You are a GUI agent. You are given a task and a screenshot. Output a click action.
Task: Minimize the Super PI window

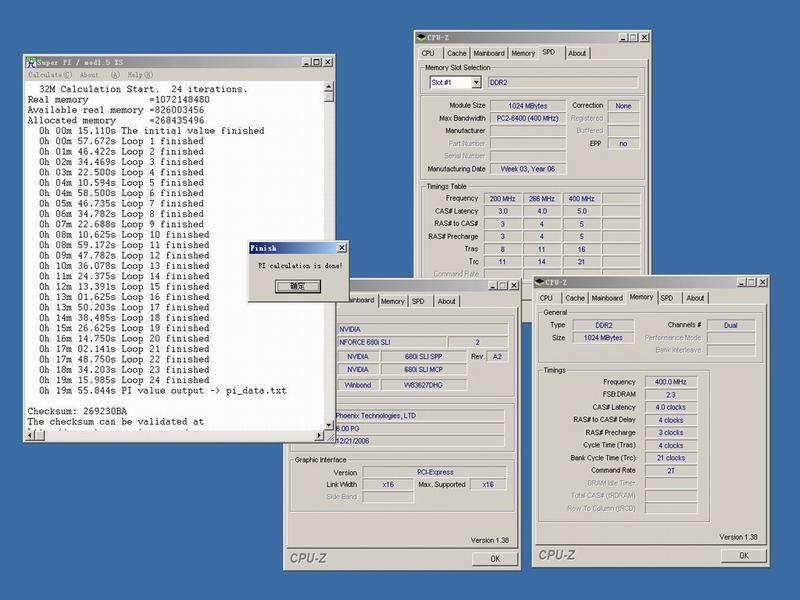point(306,62)
